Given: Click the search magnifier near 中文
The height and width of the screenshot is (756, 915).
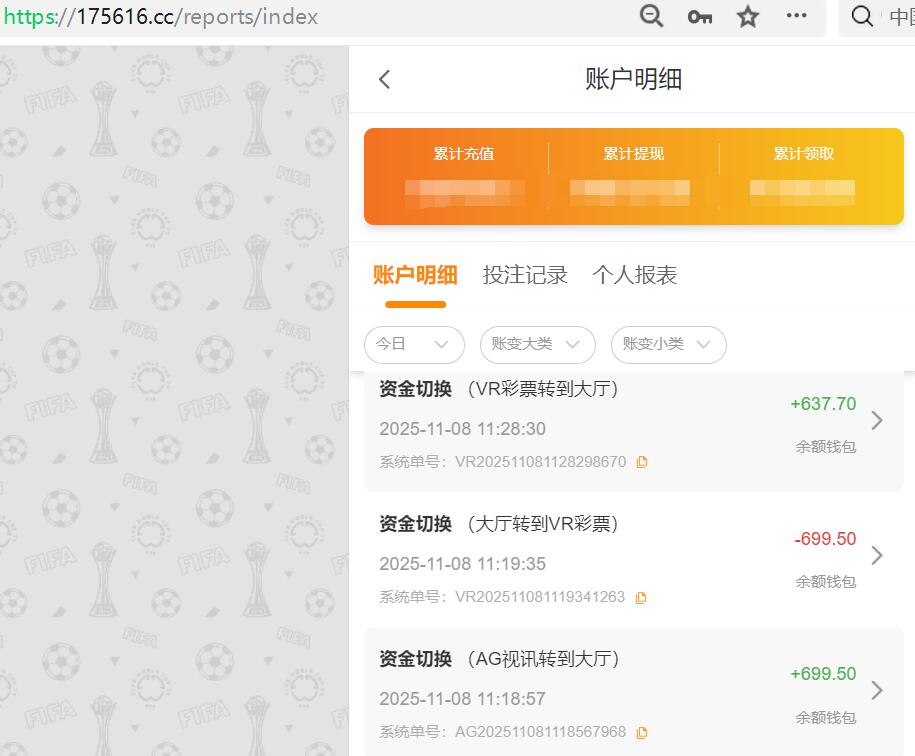Looking at the screenshot, I should tap(860, 17).
